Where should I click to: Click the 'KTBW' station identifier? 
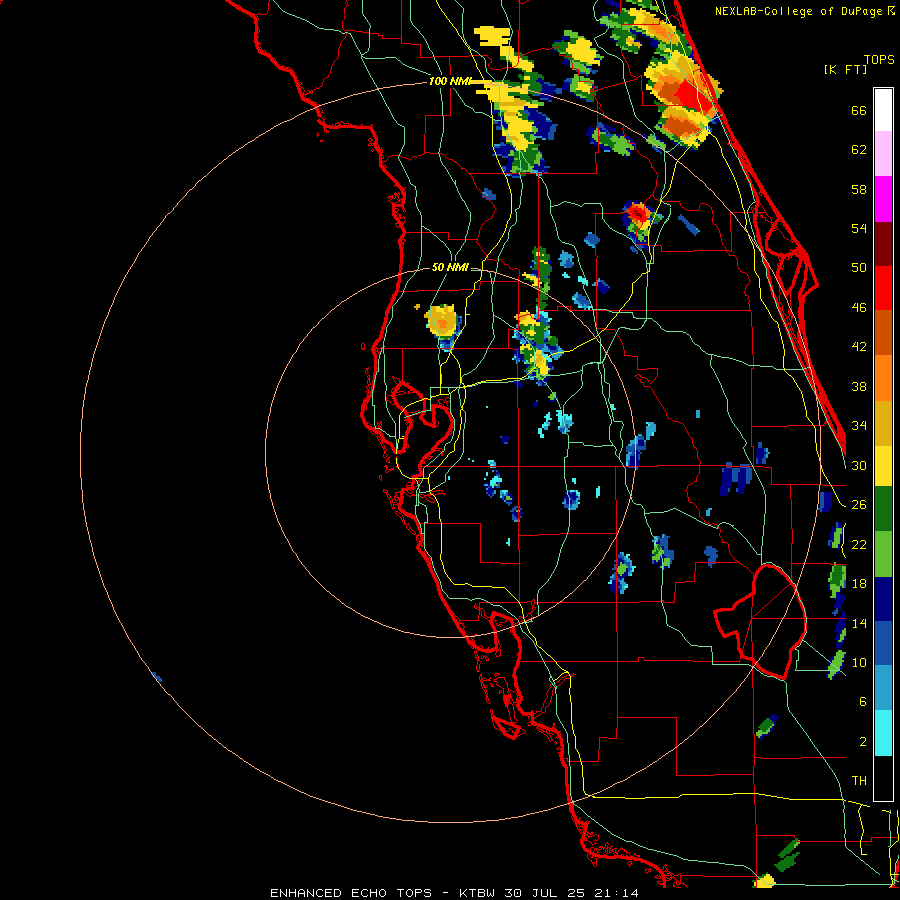coord(476,893)
